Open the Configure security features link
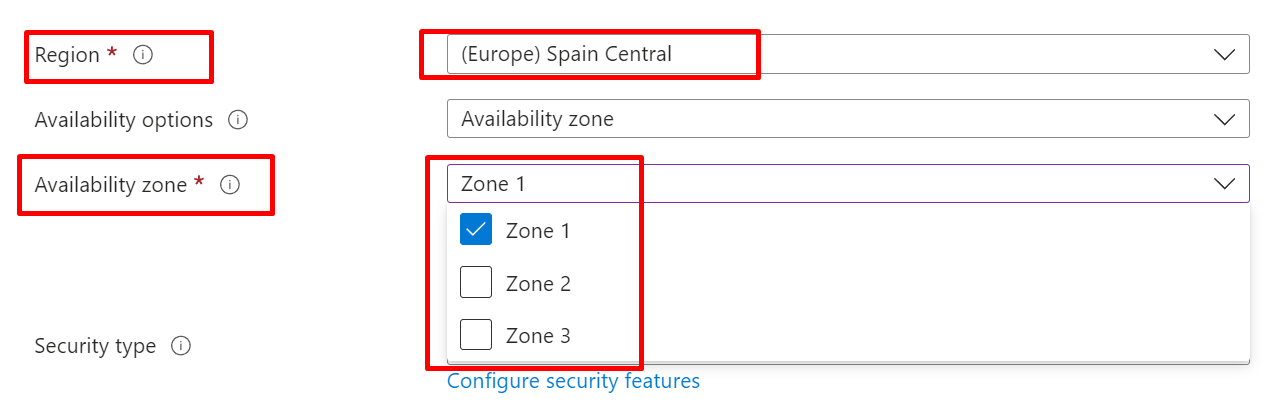The image size is (1275, 403). tap(573, 381)
